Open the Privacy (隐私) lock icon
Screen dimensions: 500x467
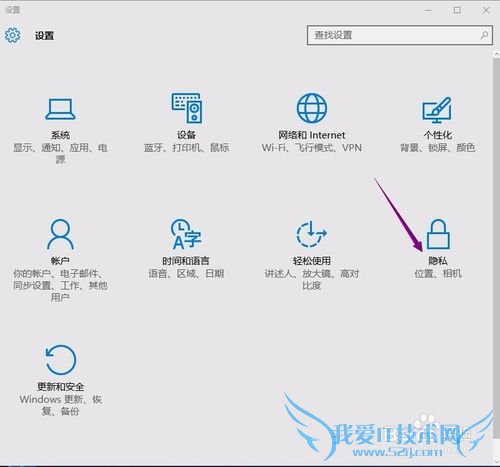coord(438,234)
